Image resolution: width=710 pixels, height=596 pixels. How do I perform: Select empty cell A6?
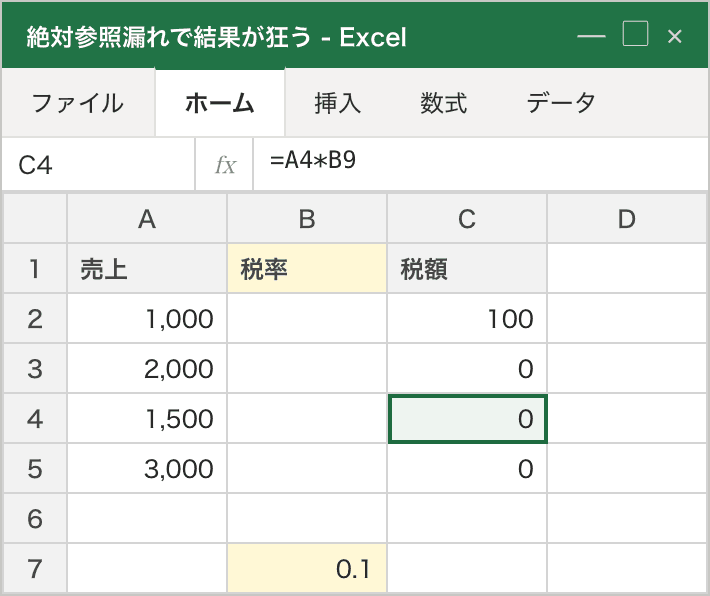[147, 518]
